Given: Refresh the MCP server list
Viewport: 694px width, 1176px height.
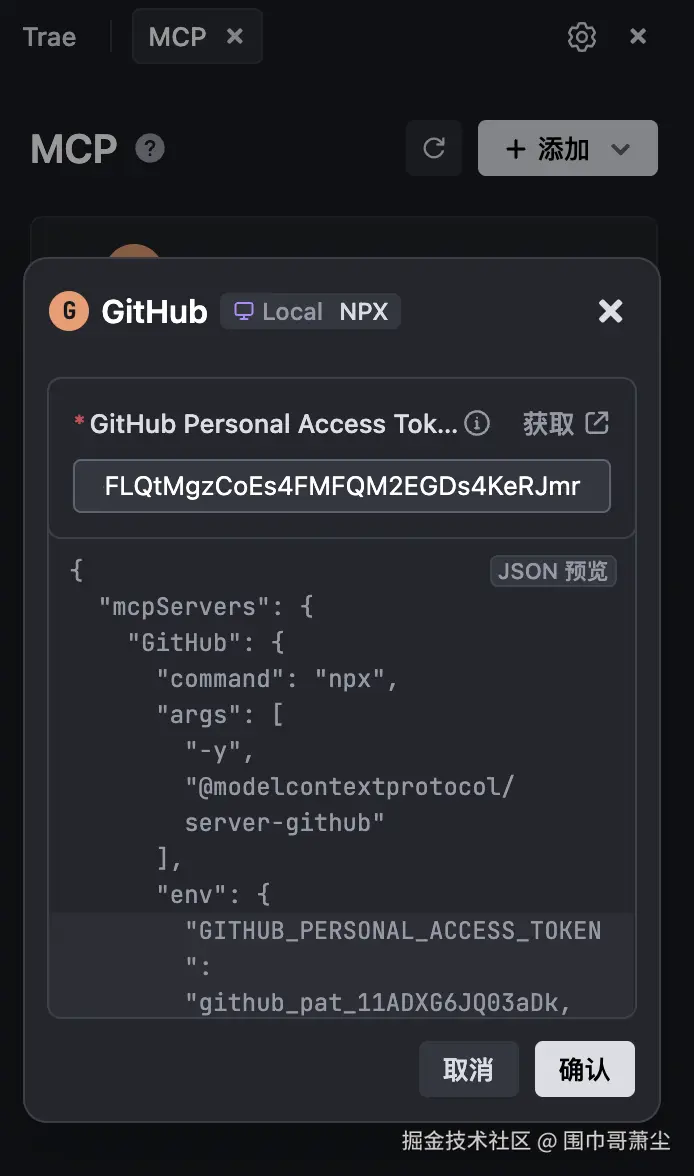Looking at the screenshot, I should pos(434,148).
